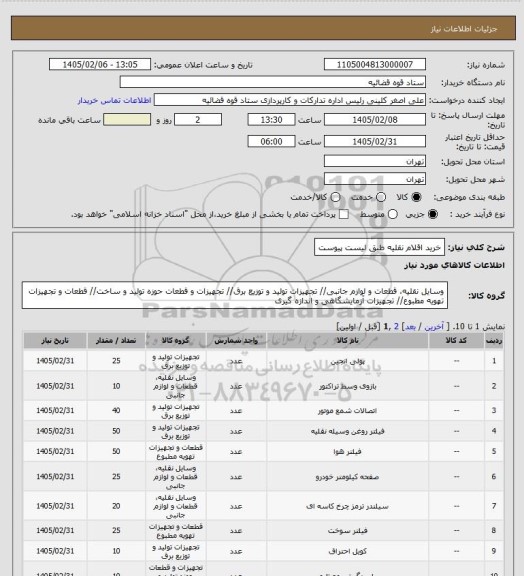Click the goods group text box
Screen dimensions: 524x576
235,296
